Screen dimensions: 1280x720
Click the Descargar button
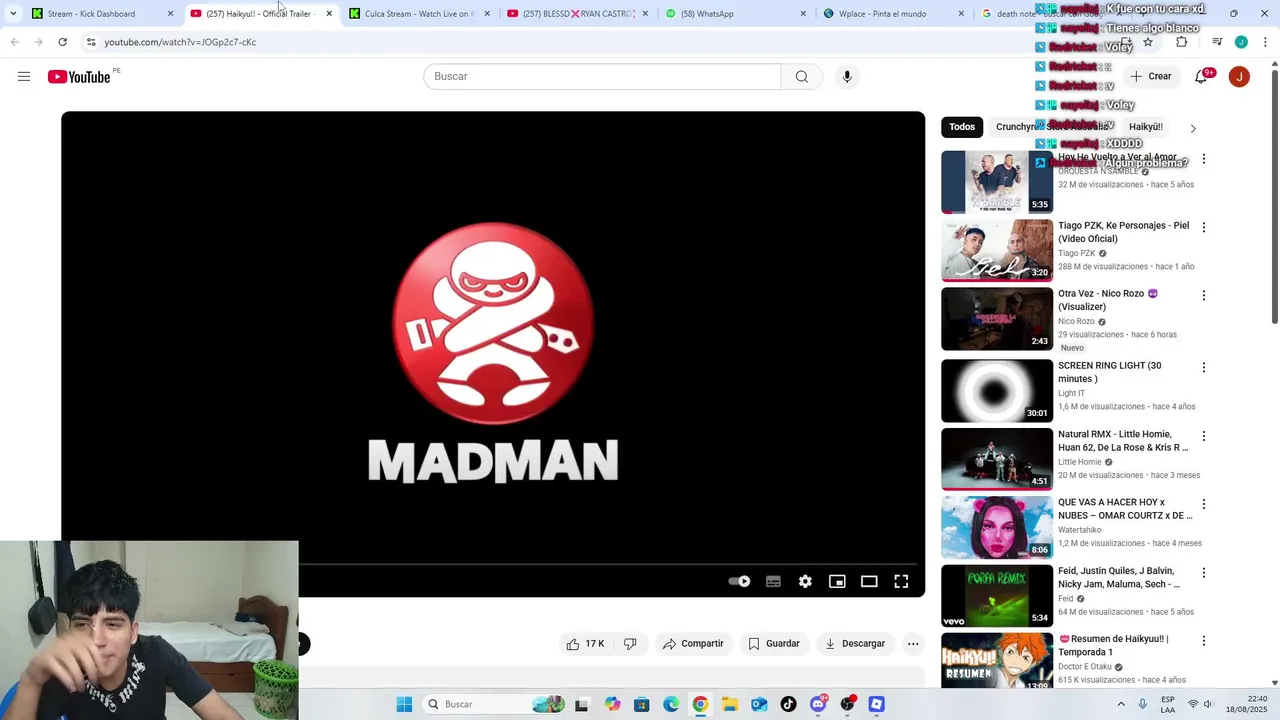(855, 644)
